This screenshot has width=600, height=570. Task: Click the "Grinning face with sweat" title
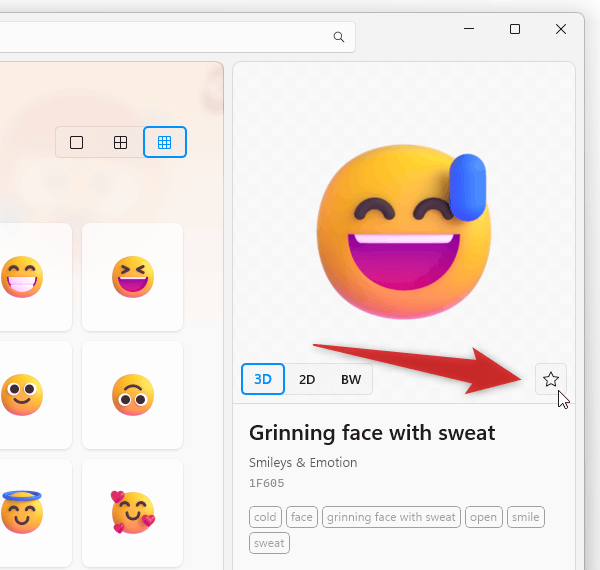point(372,433)
